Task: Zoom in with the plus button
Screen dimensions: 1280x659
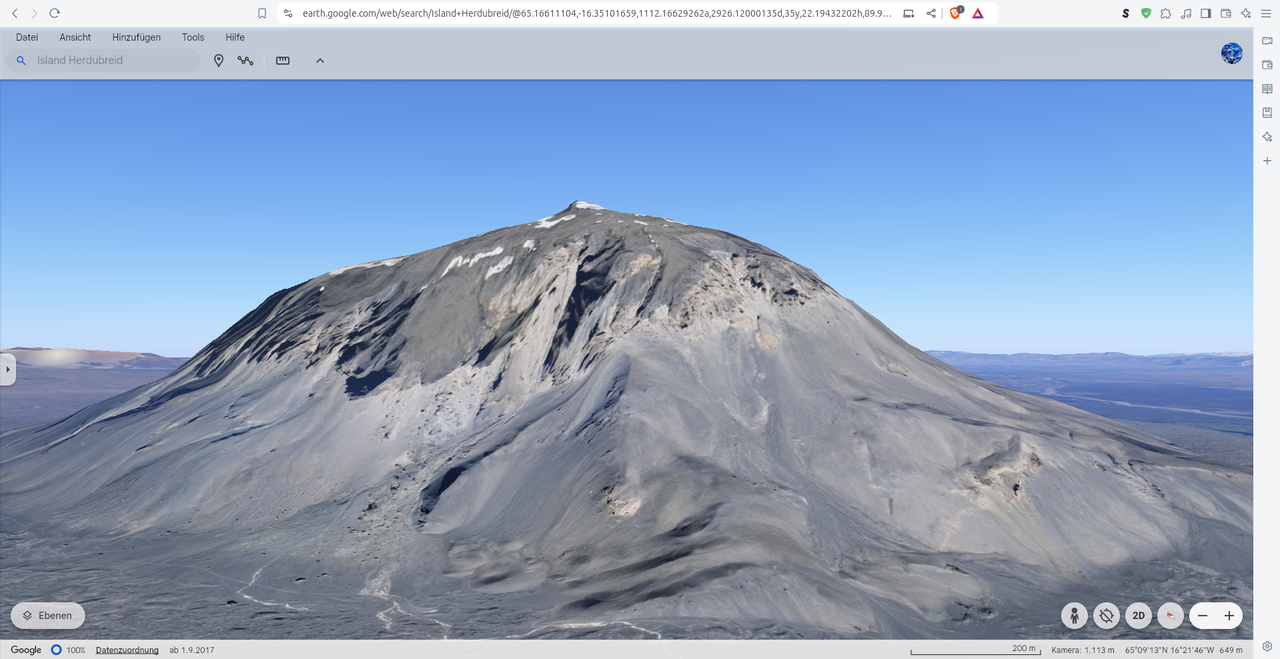Action: (x=1229, y=616)
